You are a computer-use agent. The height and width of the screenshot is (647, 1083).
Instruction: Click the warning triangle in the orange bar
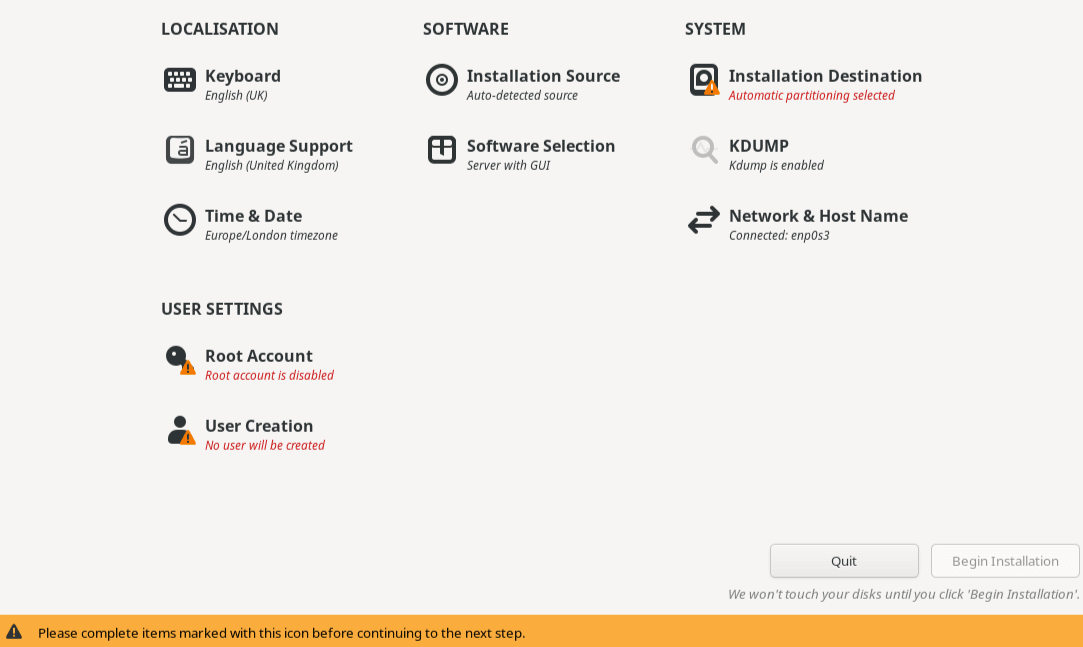pos(14,632)
